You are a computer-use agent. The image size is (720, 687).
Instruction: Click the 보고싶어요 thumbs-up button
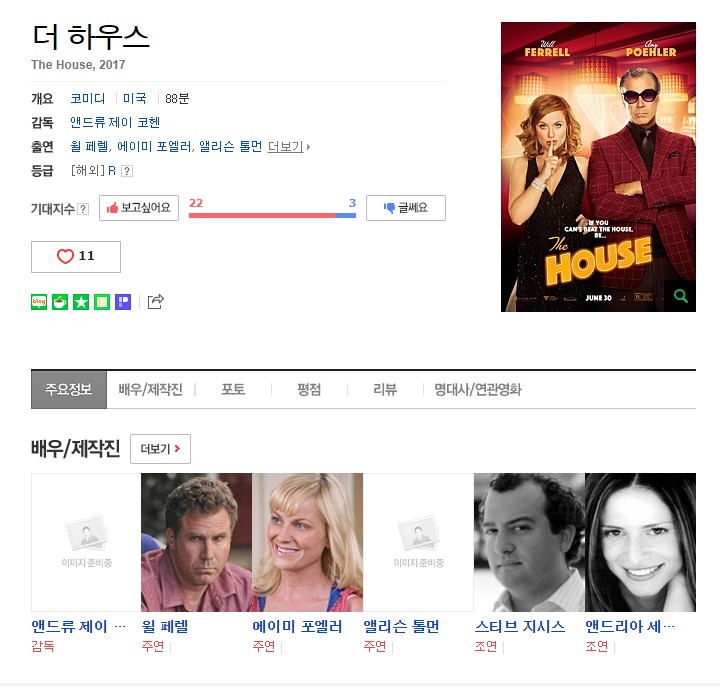tap(139, 208)
